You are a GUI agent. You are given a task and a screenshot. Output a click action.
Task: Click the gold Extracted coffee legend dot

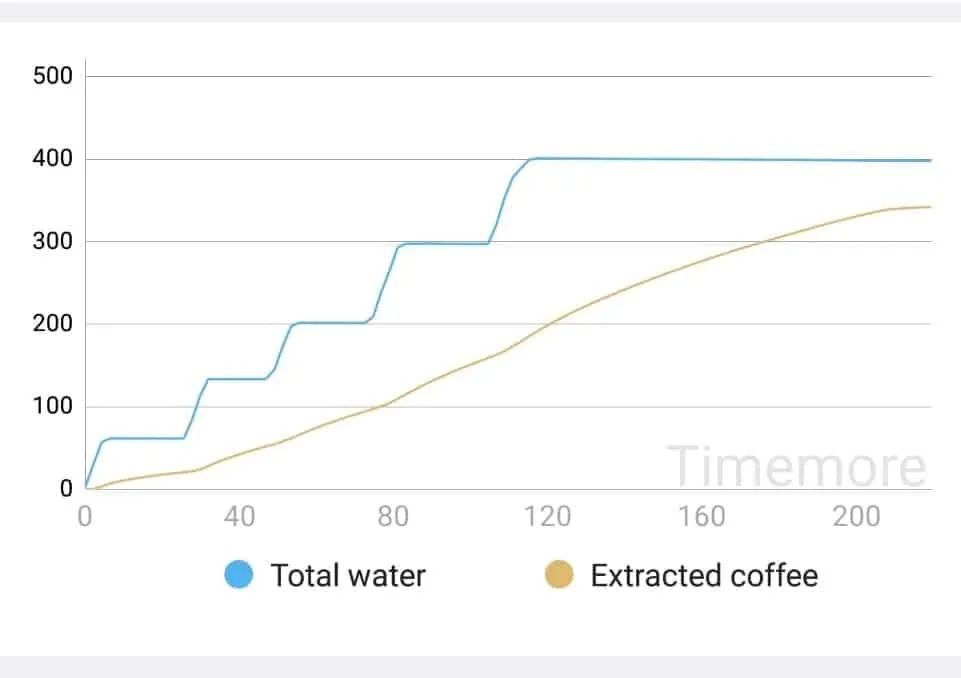[558, 575]
